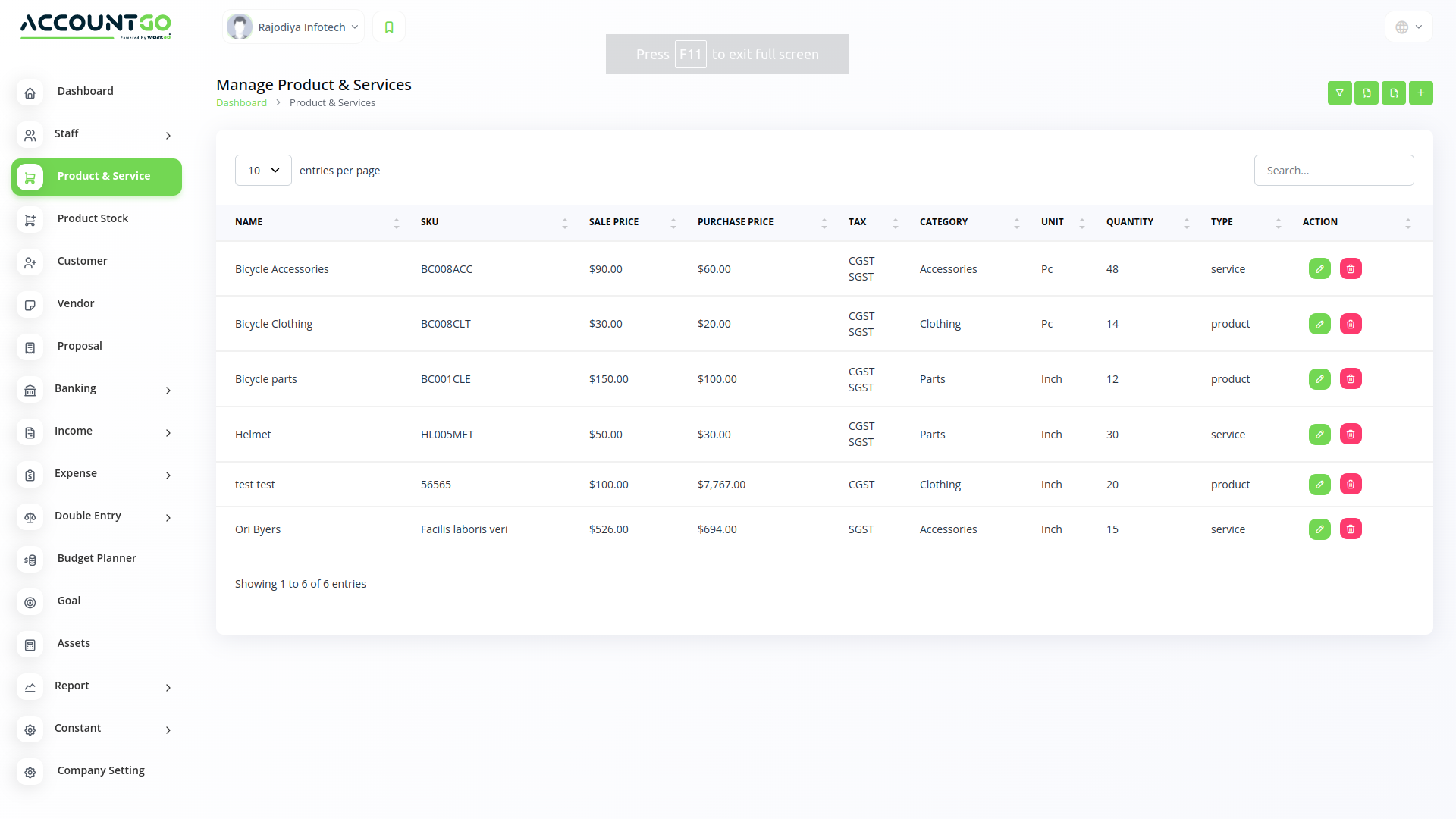Image resolution: width=1456 pixels, height=819 pixels.
Task: Delete the Bicycle Clothing product
Action: tap(1350, 324)
